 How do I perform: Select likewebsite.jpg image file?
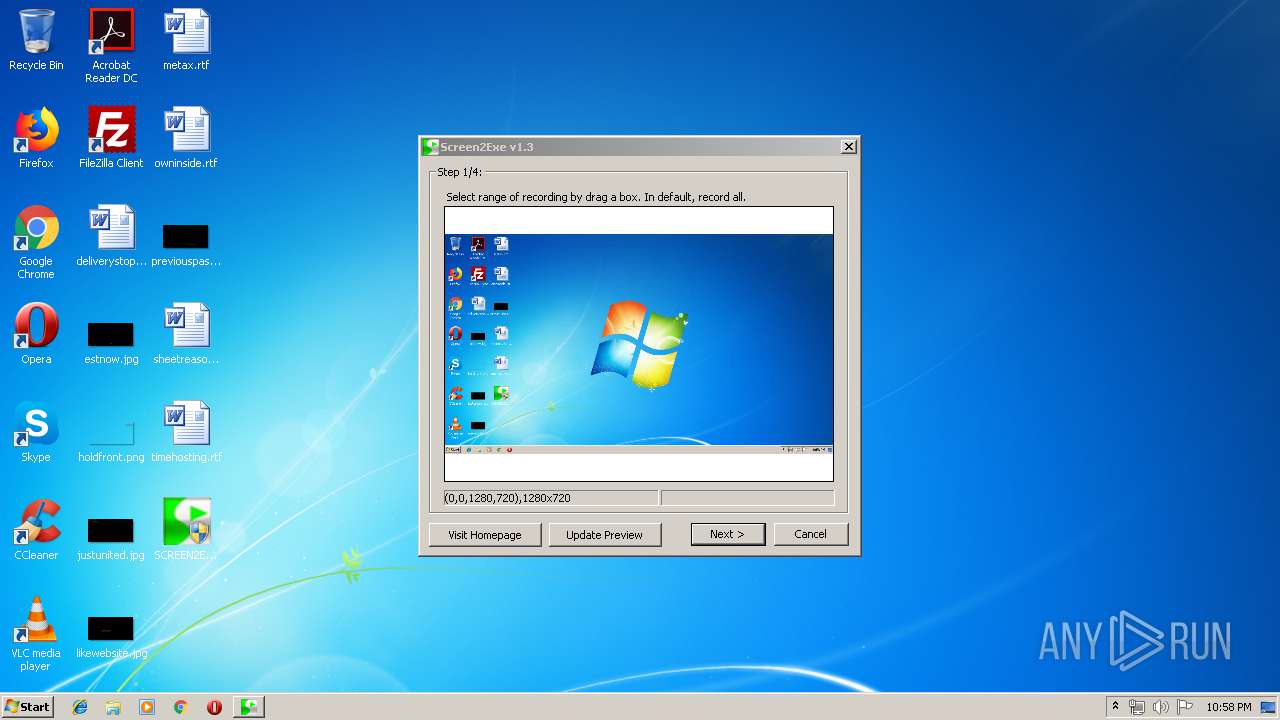coord(111,637)
